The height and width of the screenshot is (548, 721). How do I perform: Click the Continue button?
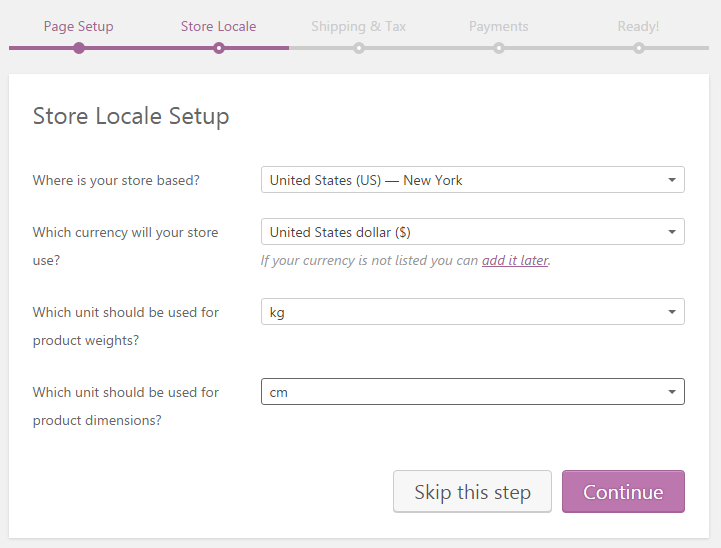623,491
